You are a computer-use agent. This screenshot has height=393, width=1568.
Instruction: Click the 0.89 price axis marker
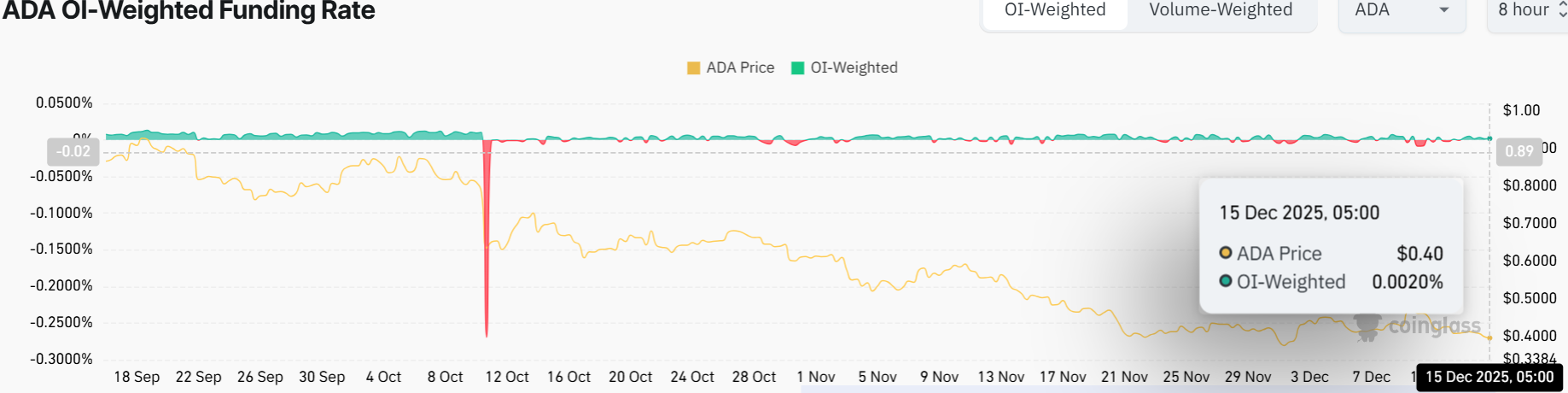tap(1518, 151)
